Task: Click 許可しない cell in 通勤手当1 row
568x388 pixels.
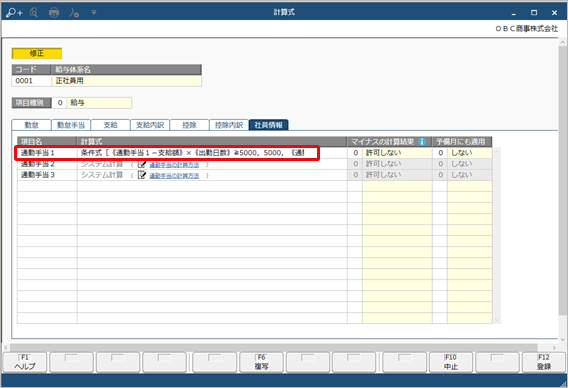Action: 397,153
